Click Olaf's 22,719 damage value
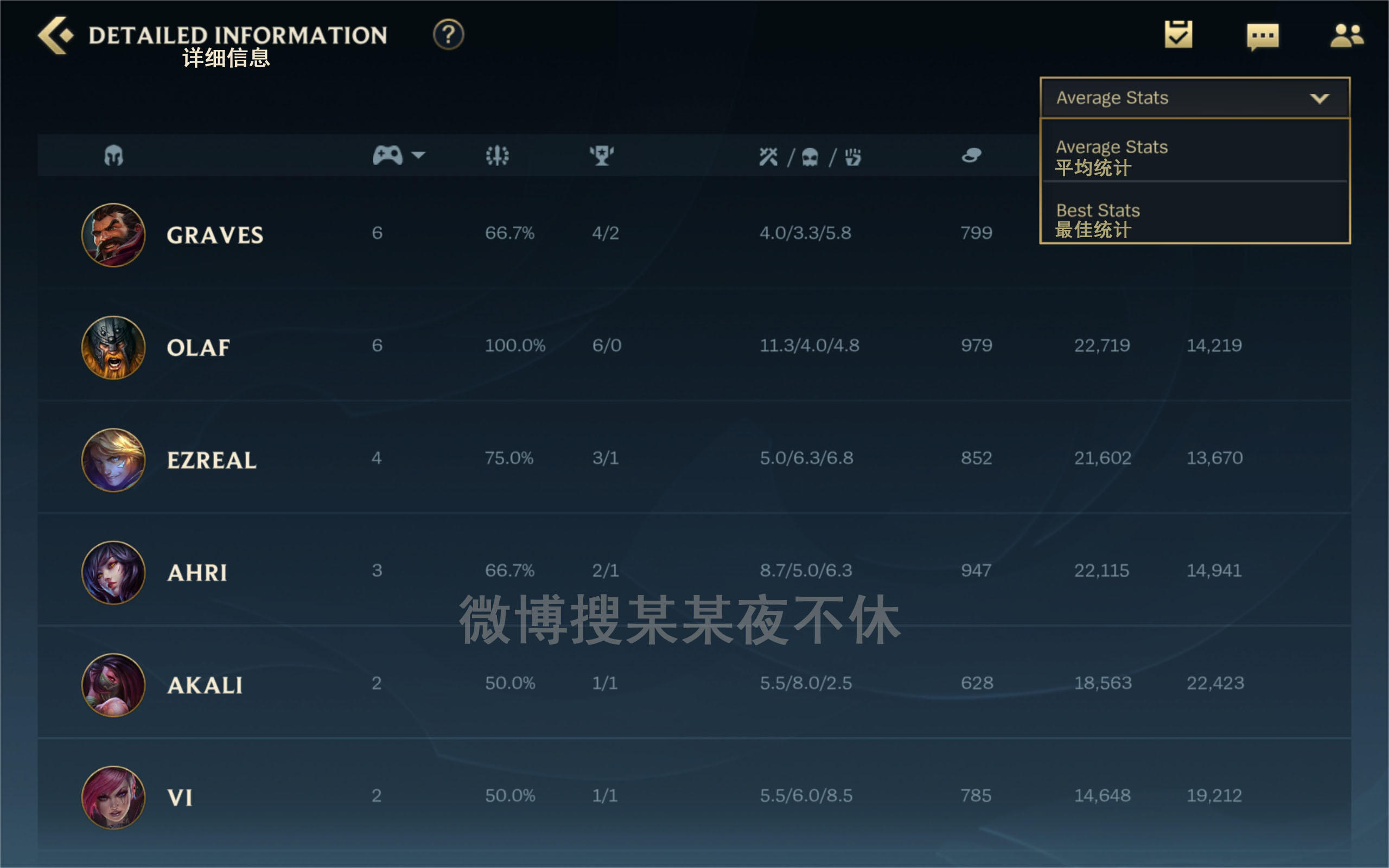 pyautogui.click(x=1102, y=345)
